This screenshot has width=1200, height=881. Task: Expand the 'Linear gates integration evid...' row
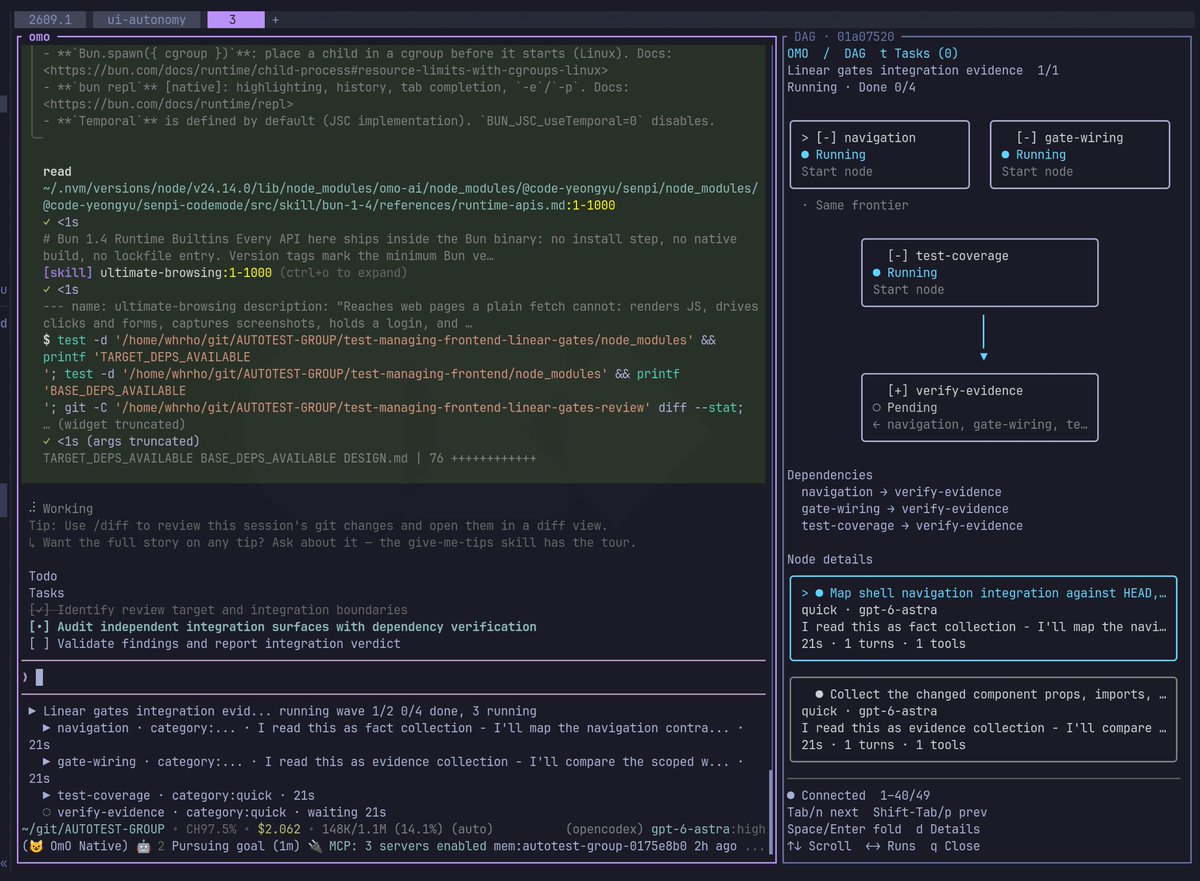[x=33, y=711]
